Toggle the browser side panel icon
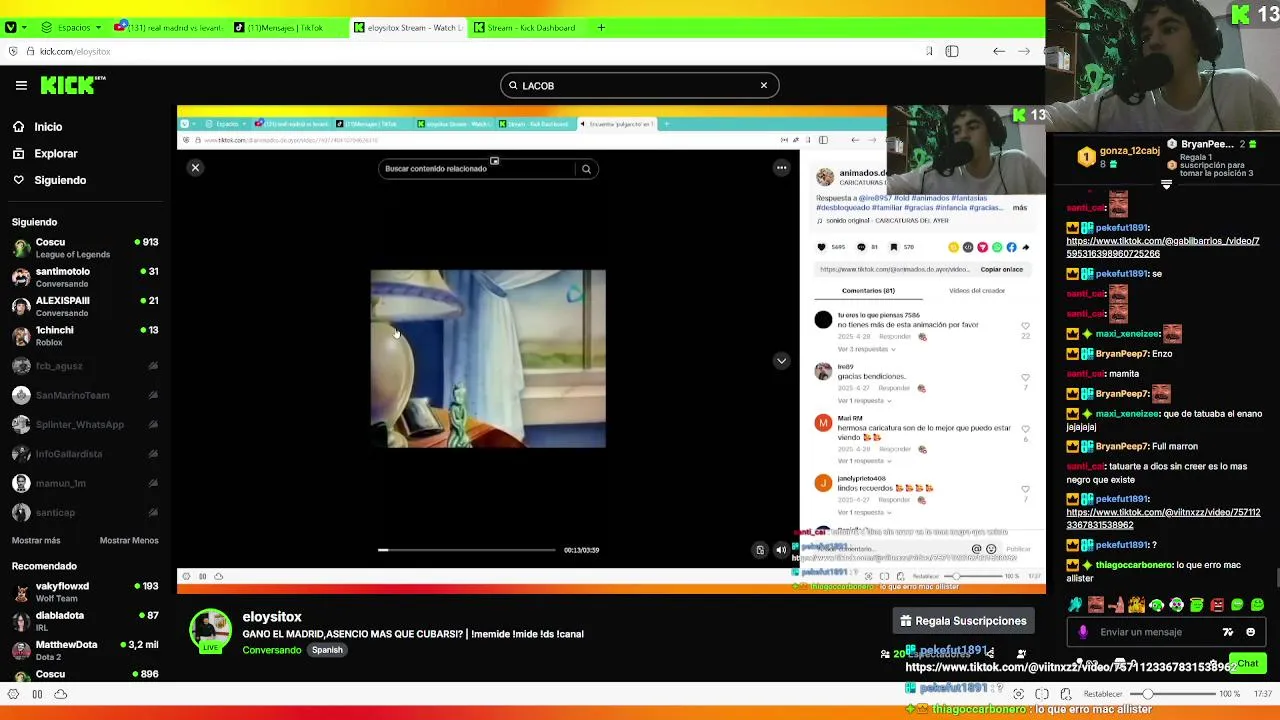The image size is (1280, 720). point(952,51)
